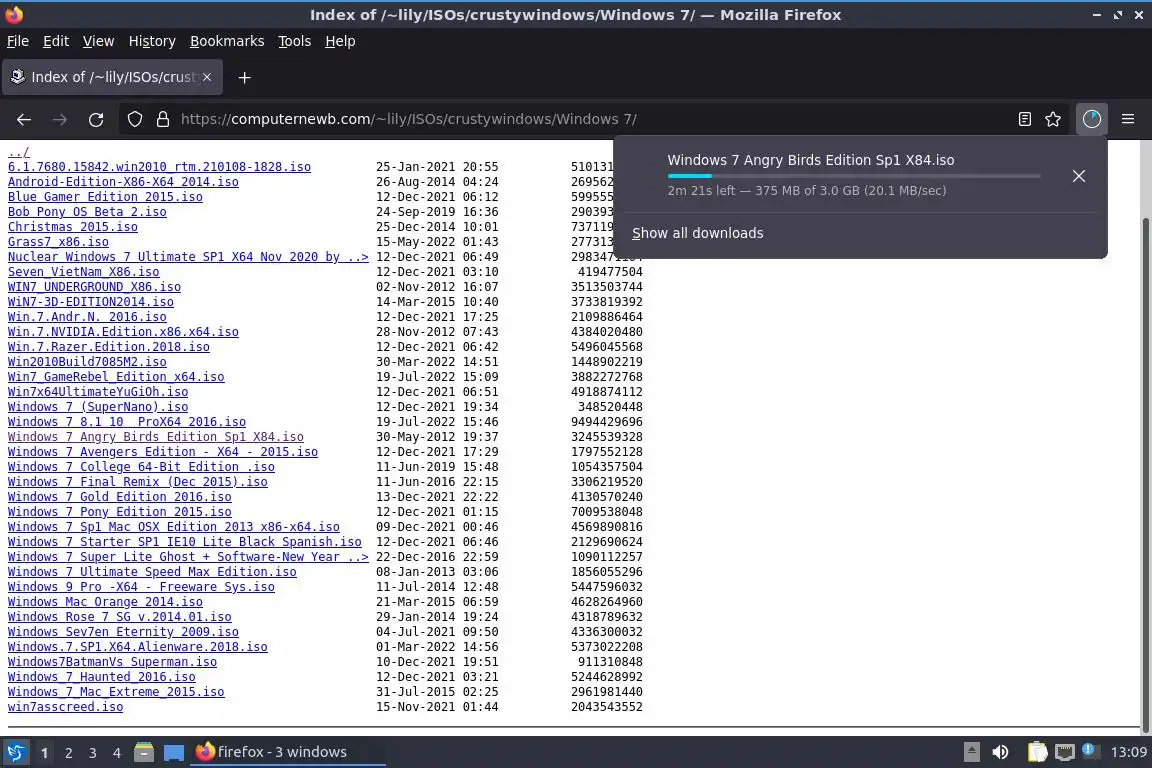Reload the current page
Screen dimensions: 1152x768
pyautogui.click(x=96, y=119)
